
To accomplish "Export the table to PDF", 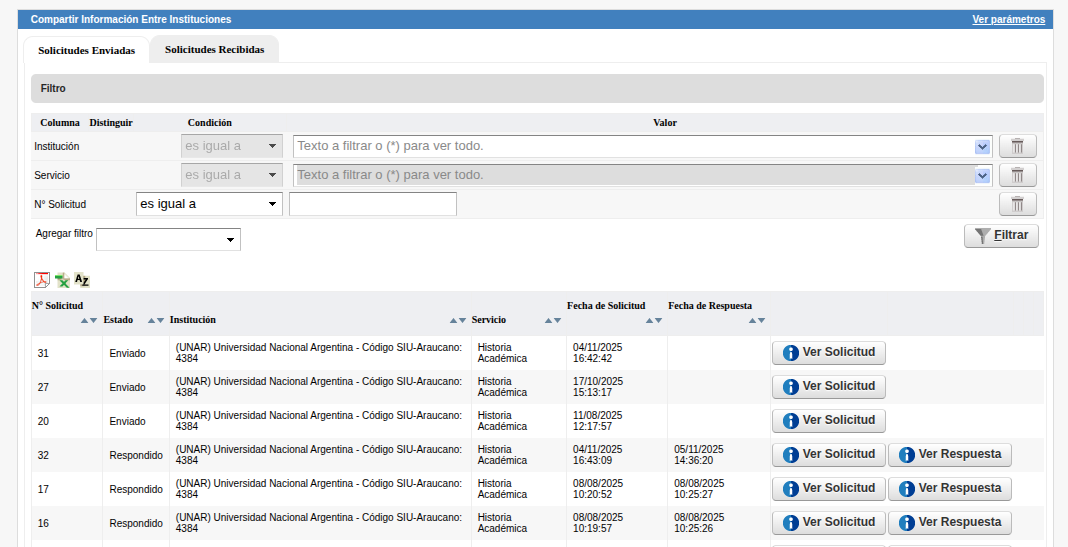I will click(42, 280).
